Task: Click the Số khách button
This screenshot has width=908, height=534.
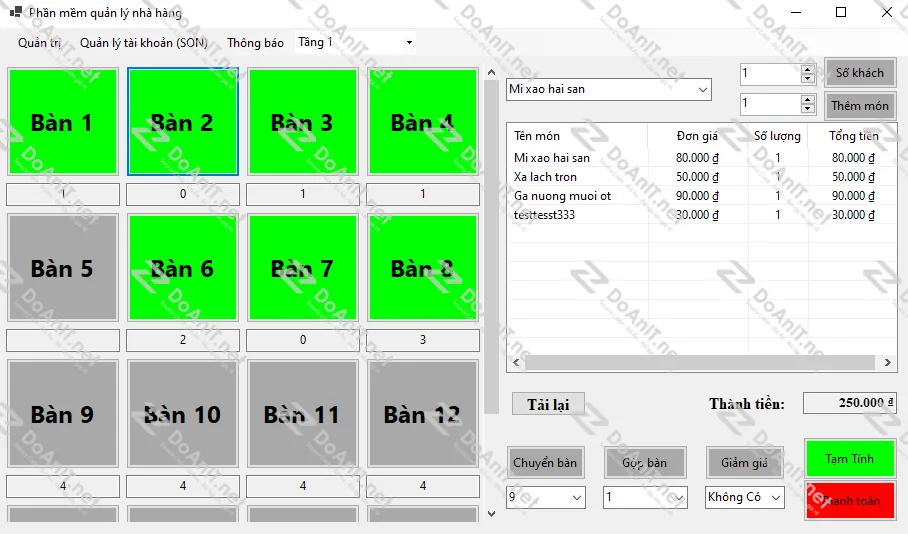Action: coord(859,73)
